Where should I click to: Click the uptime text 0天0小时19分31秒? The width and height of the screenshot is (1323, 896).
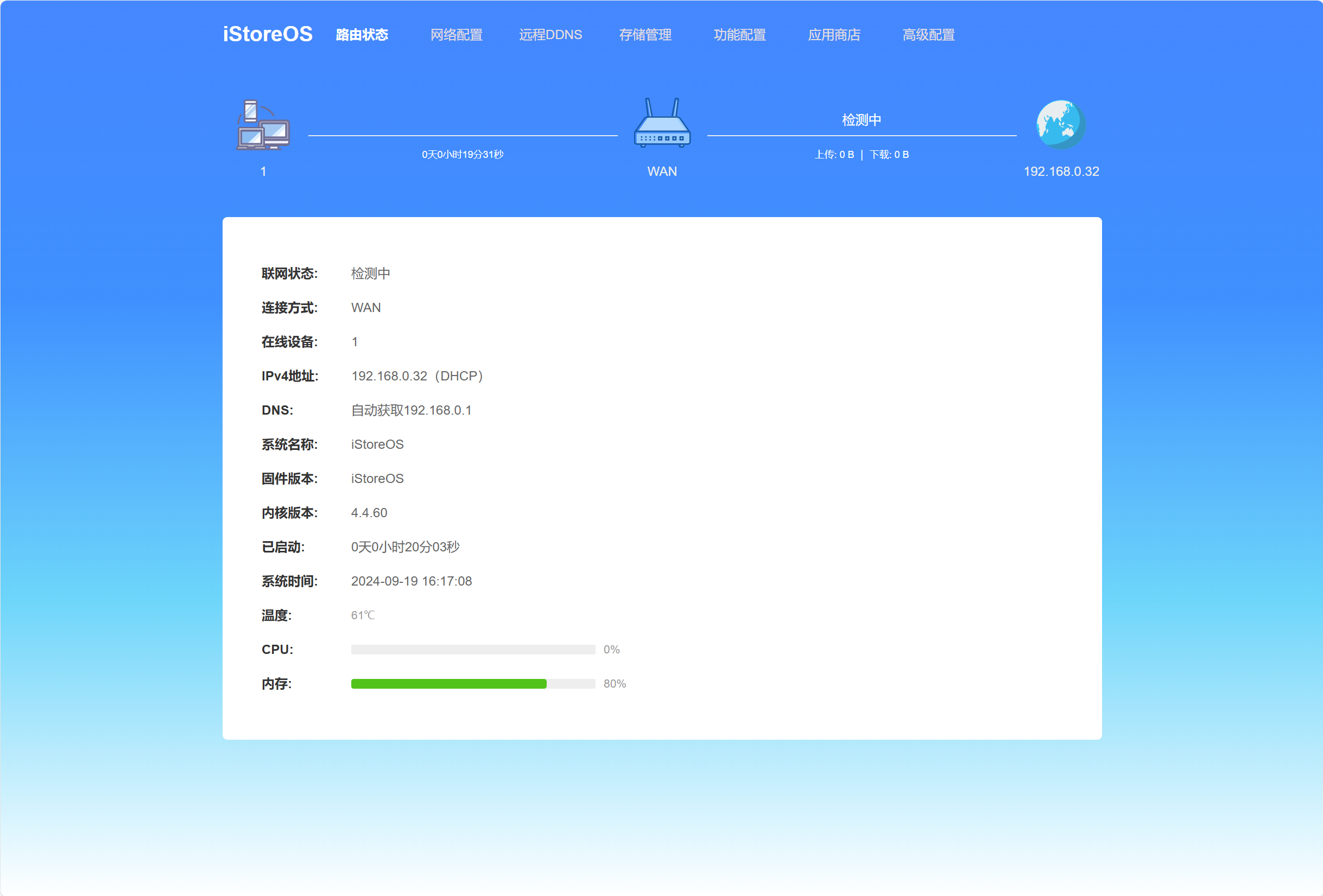point(463,154)
